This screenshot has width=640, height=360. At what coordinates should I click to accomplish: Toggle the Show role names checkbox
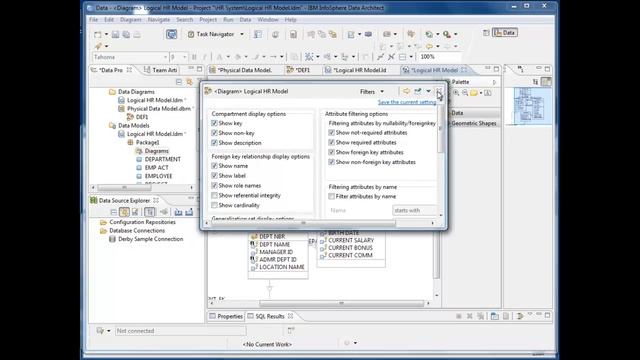[x=214, y=185]
